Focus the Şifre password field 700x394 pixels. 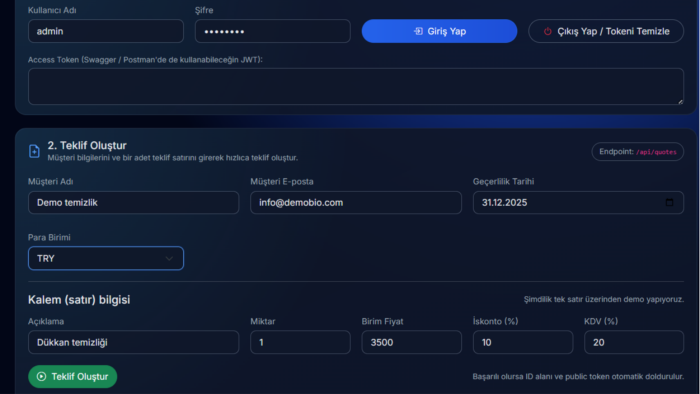tap(272, 31)
